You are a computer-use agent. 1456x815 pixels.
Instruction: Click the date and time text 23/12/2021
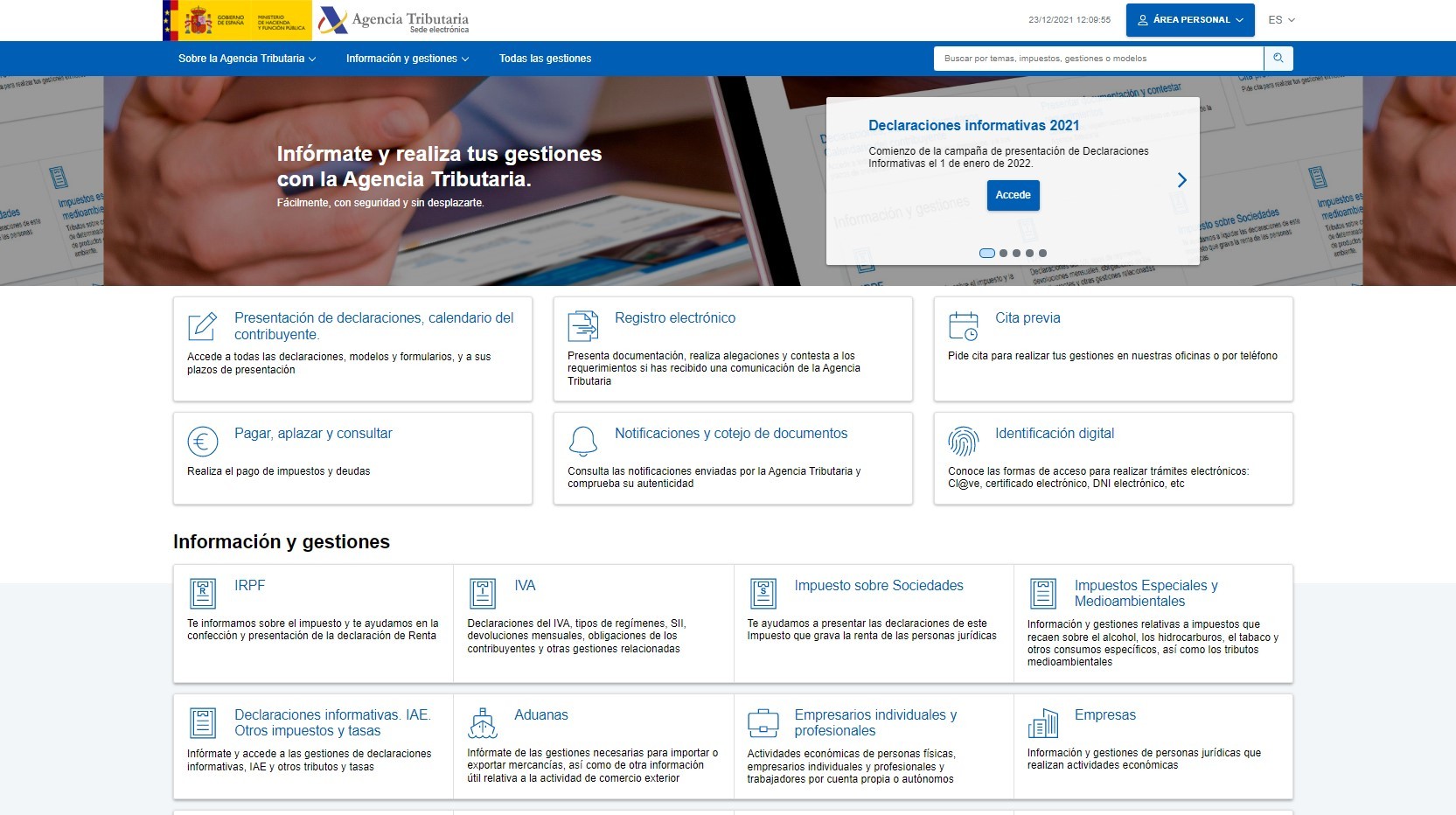coord(1069,20)
